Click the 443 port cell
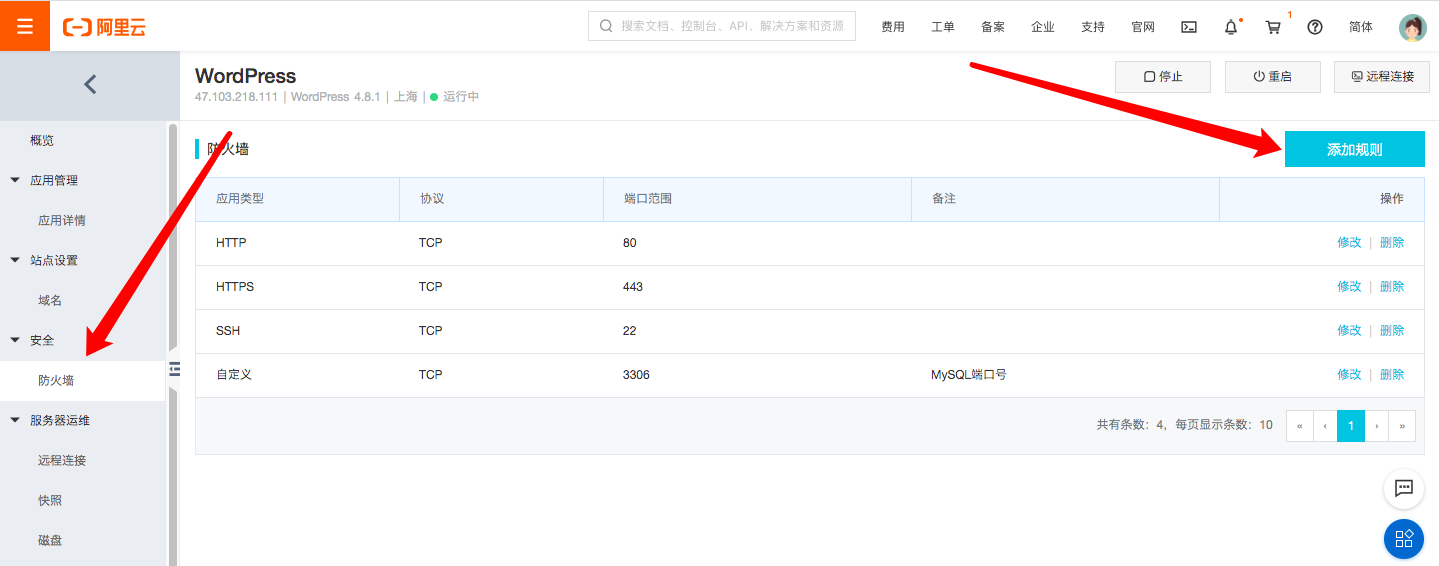1439x566 pixels. tap(633, 287)
